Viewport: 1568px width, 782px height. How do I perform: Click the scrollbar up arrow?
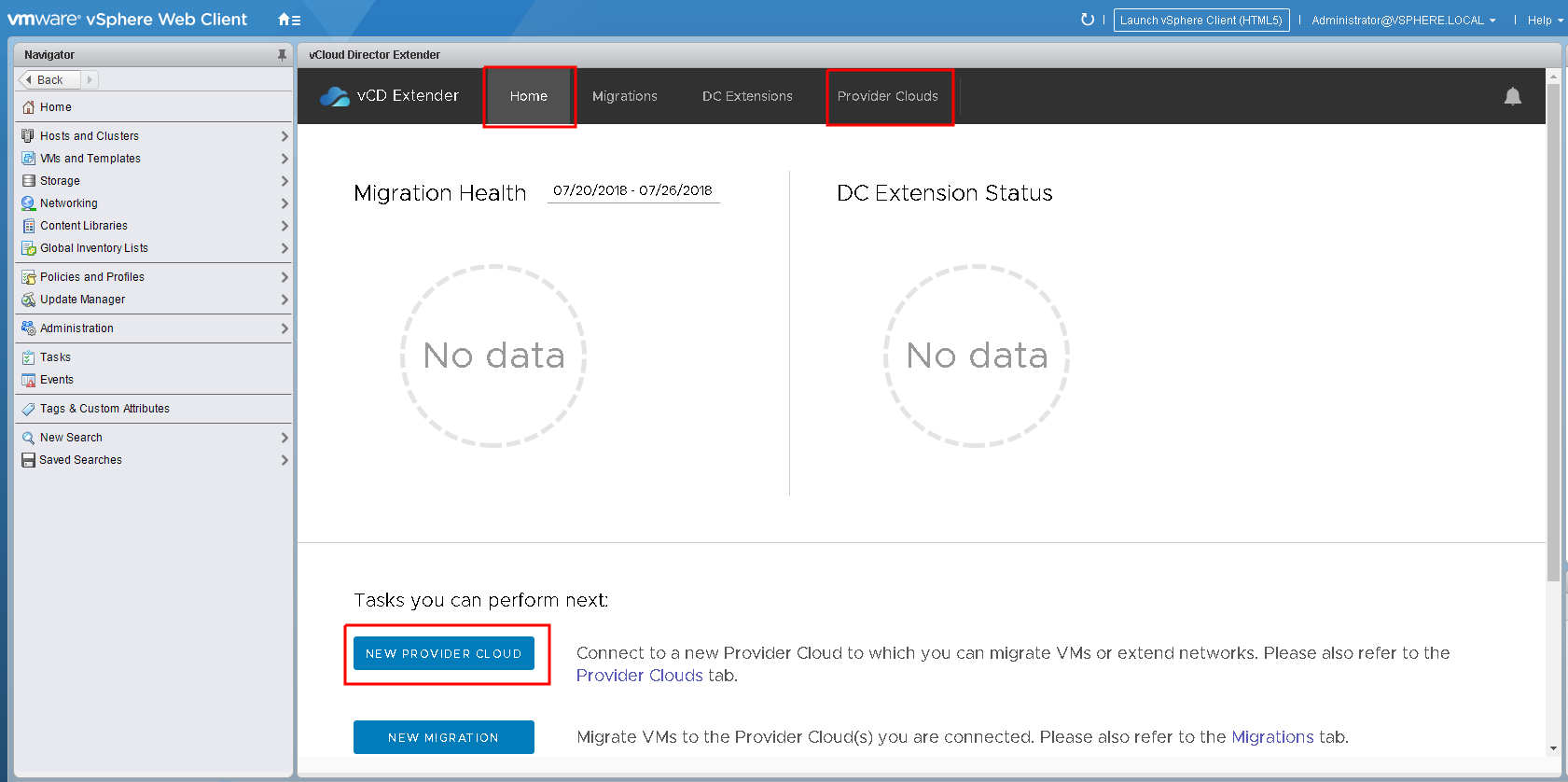tap(1553, 76)
